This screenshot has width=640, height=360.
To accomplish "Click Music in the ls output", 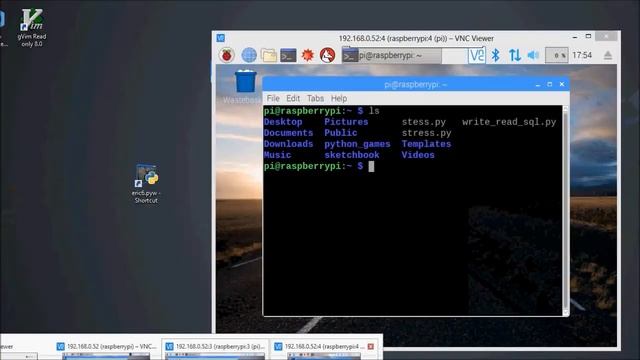I will [x=277, y=155].
